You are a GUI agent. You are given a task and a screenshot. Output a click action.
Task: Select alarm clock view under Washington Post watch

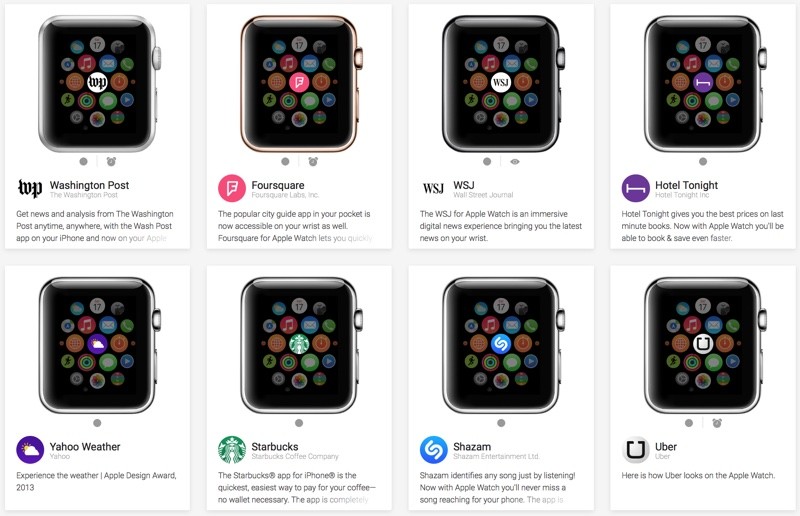[x=111, y=161]
